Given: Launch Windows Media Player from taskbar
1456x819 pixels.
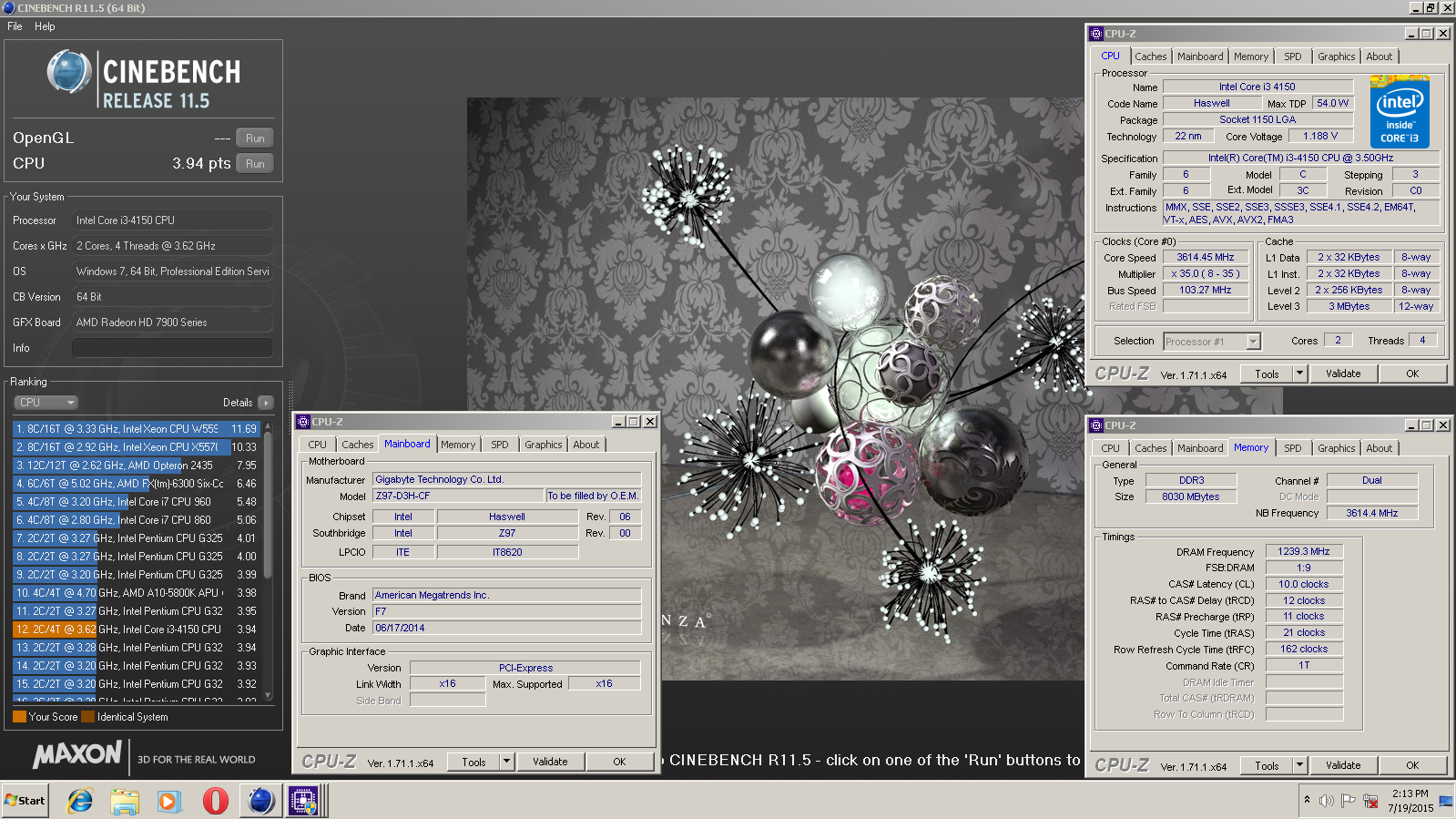Looking at the screenshot, I should click(x=169, y=801).
